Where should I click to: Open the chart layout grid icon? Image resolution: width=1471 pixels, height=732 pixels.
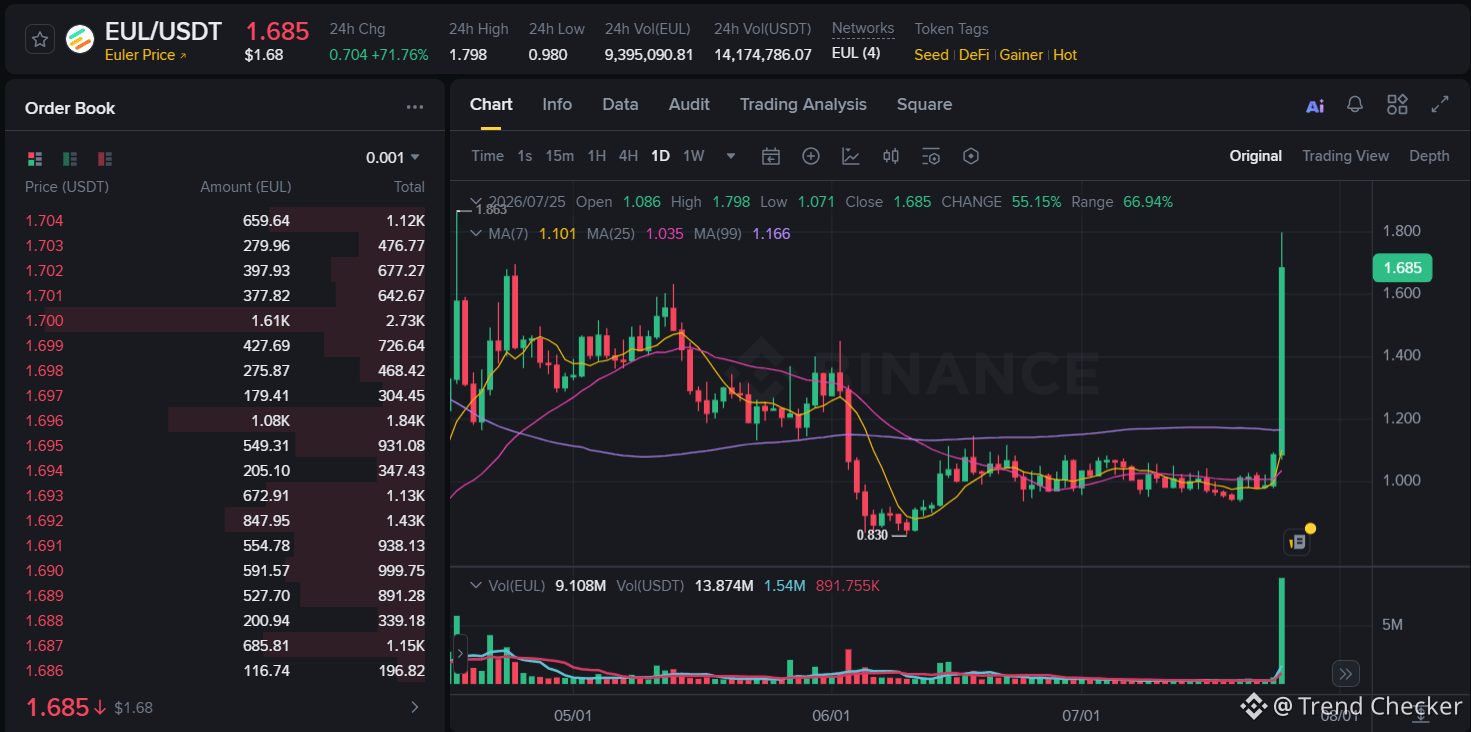pyautogui.click(x=1397, y=105)
